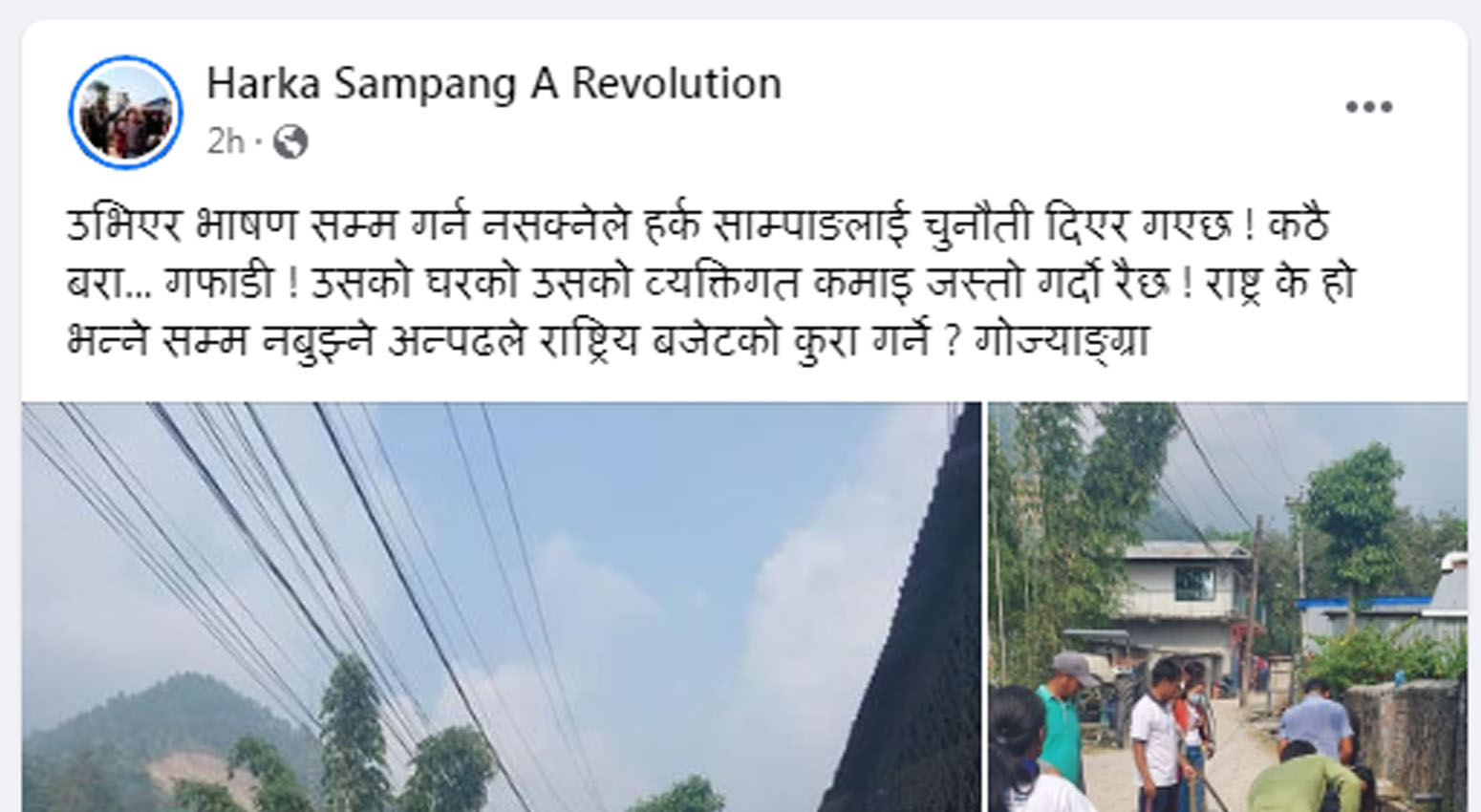Click the post's second line beginning बरा
1481x812 pixels.
(711, 284)
